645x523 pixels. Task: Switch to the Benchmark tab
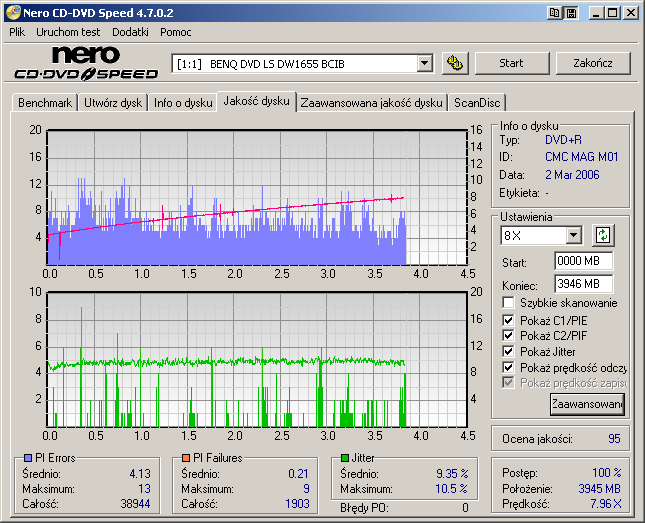click(x=45, y=102)
